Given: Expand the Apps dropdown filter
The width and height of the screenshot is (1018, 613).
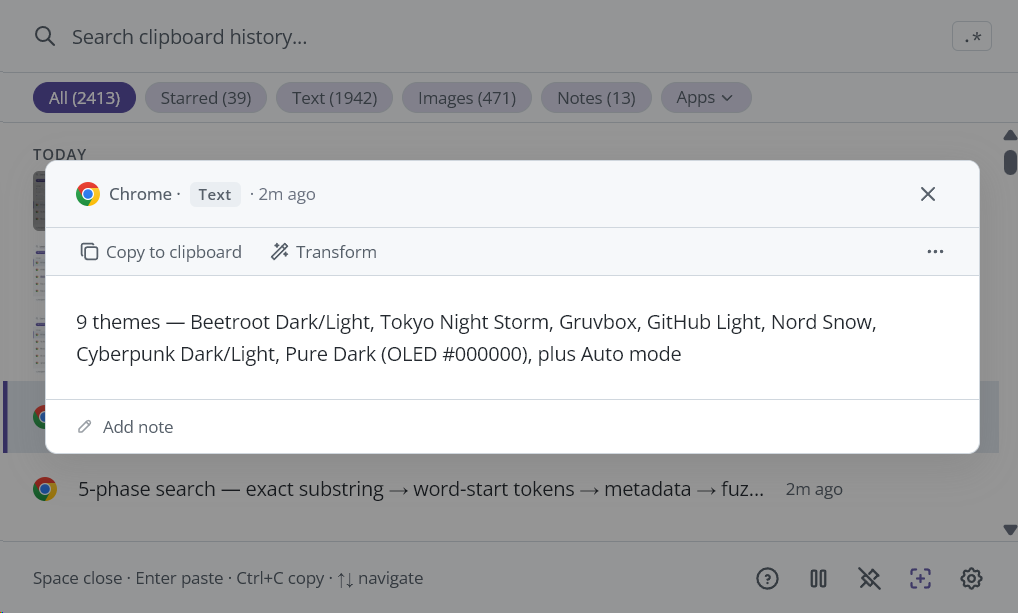Looking at the screenshot, I should [705, 98].
